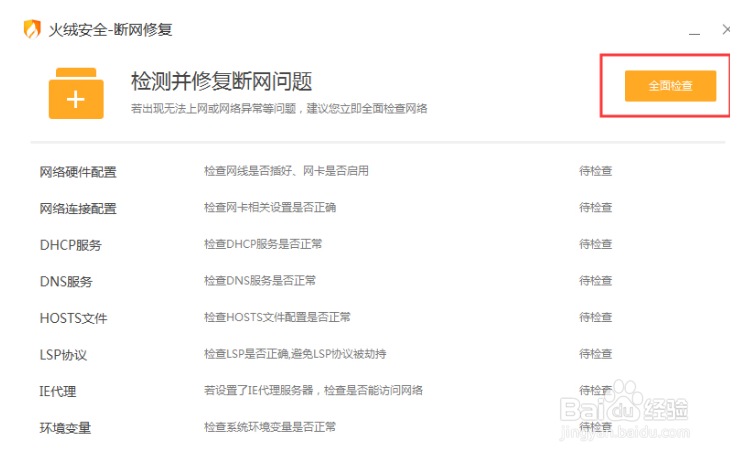
Task: Select the 环境变量 row label
Action: point(65,428)
